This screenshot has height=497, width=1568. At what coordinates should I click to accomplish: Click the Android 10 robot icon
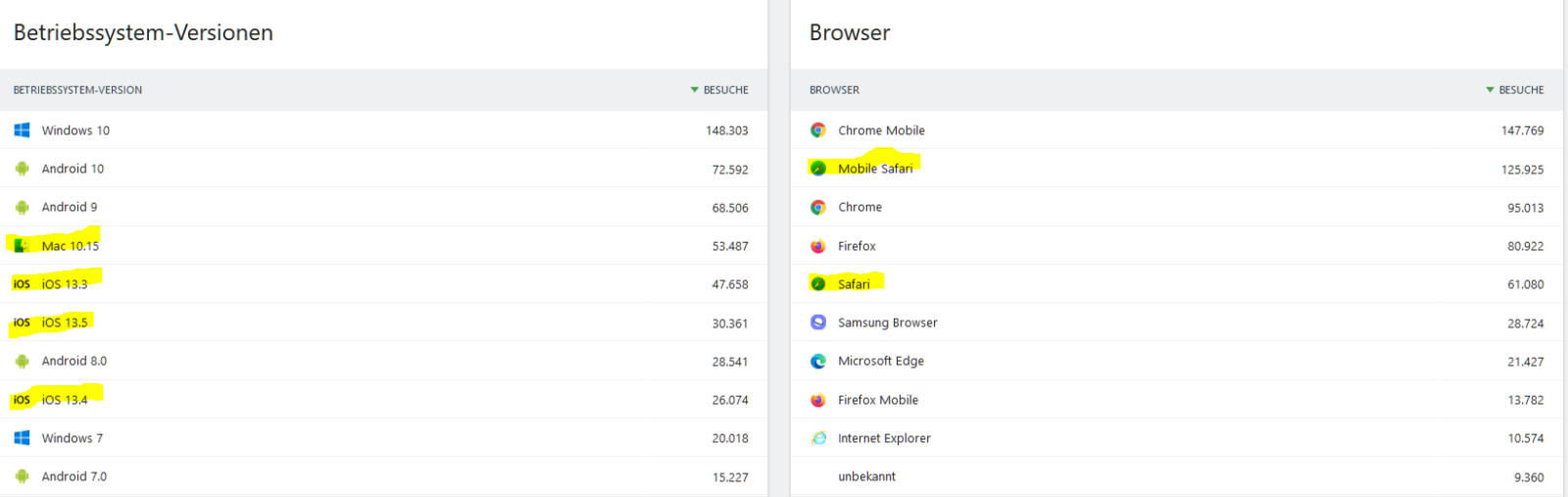22,169
